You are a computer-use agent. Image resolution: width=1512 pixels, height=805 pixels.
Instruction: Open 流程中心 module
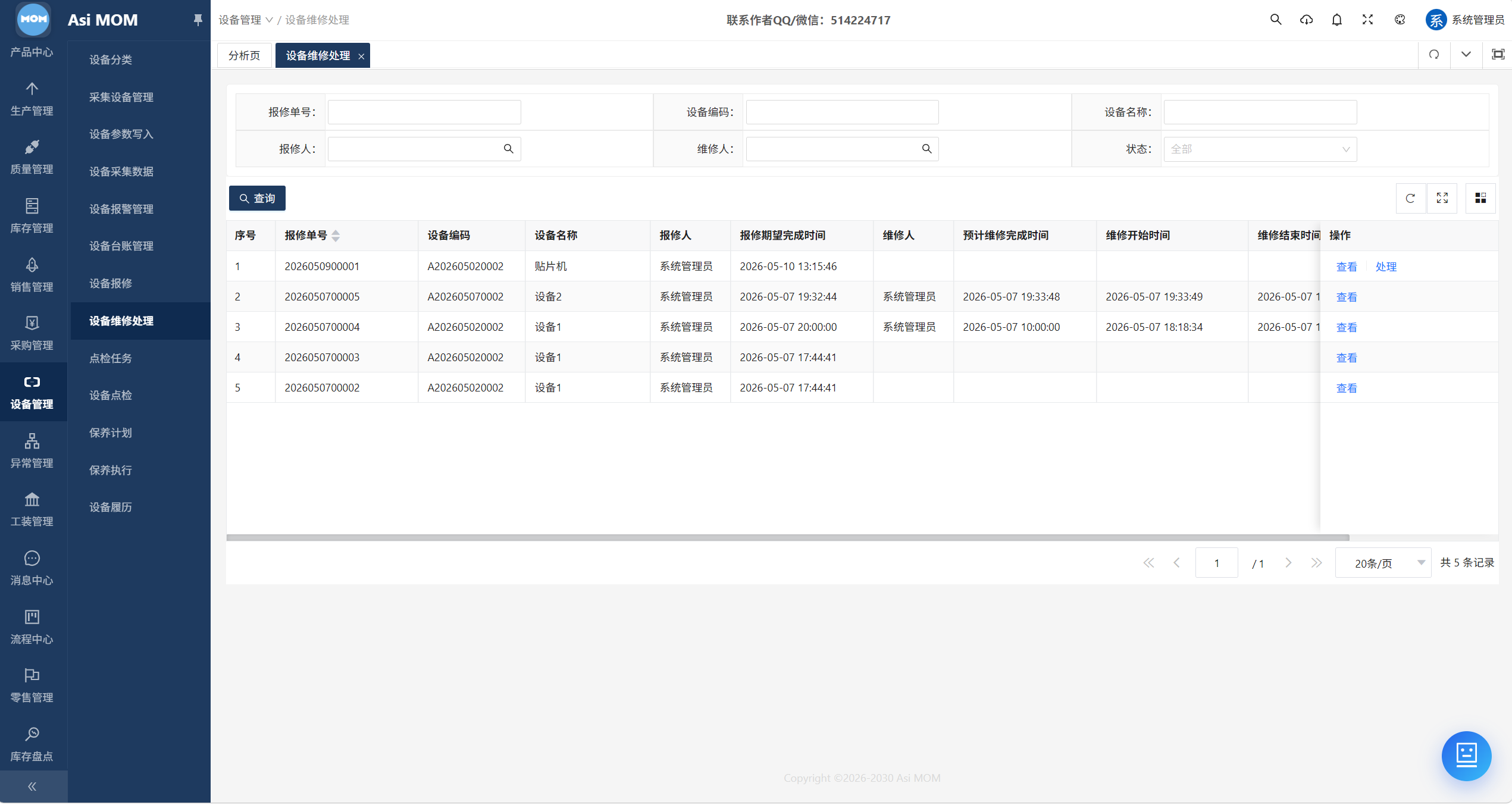click(x=32, y=628)
